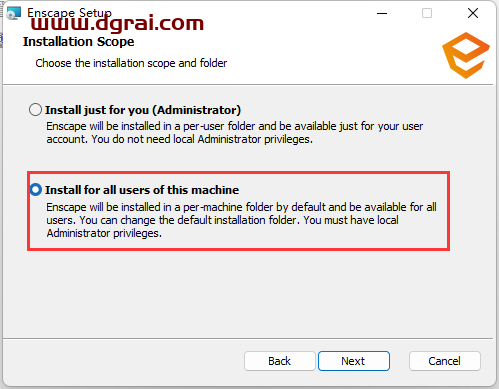
Task: Click the empty gray area below the options
Action: 248,293
